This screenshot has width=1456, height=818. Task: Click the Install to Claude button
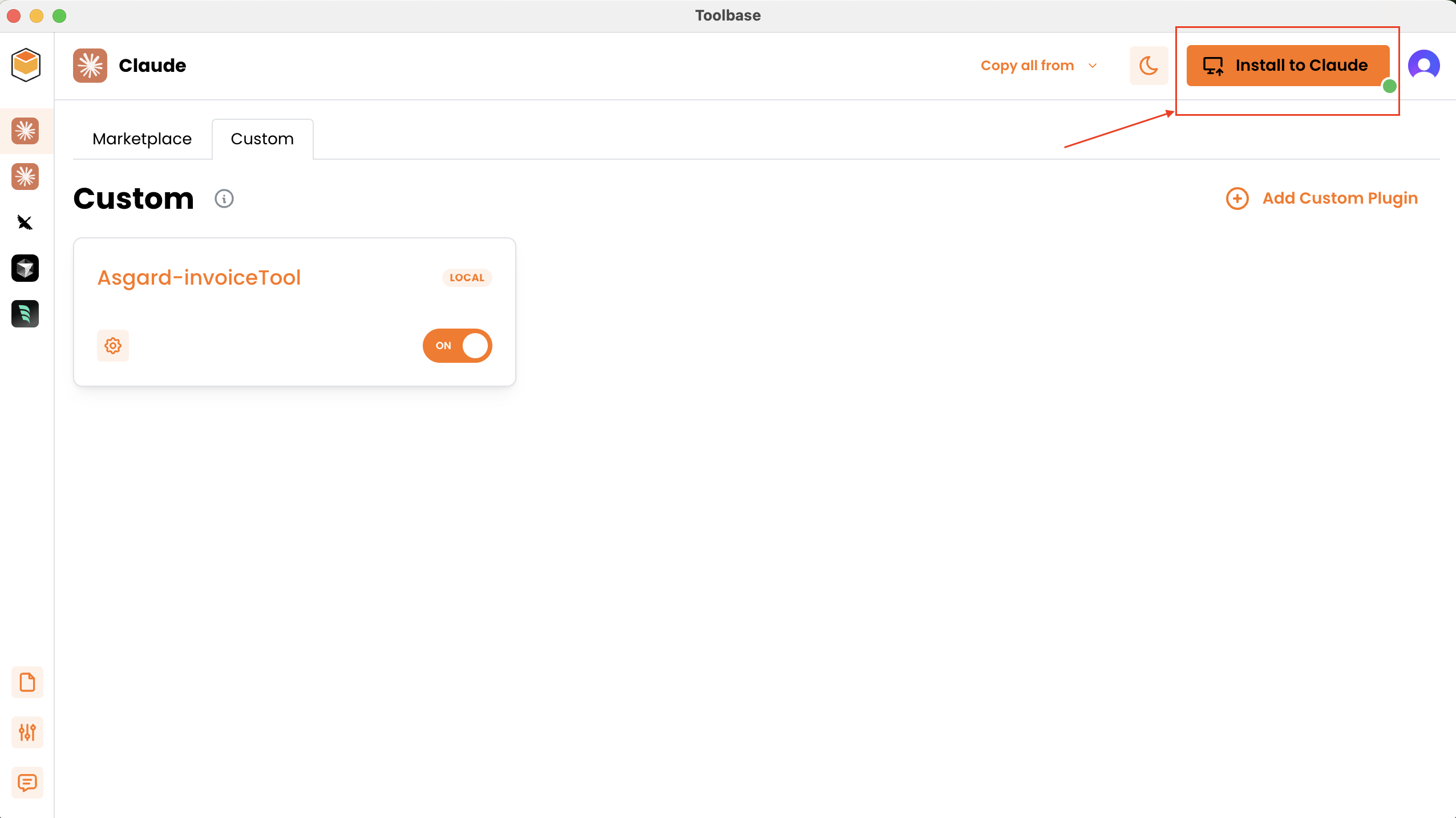(x=1287, y=66)
